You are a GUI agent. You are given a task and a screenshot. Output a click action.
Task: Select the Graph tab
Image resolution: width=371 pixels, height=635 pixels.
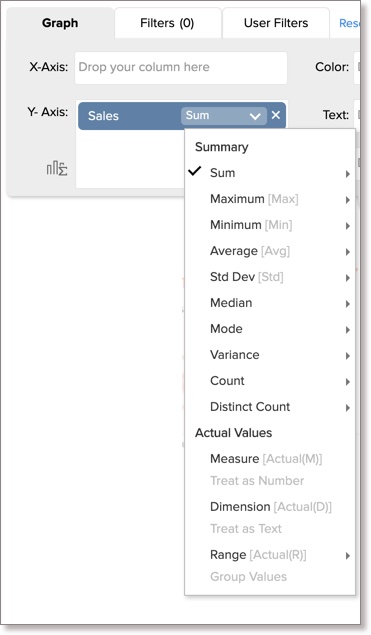(x=60, y=23)
